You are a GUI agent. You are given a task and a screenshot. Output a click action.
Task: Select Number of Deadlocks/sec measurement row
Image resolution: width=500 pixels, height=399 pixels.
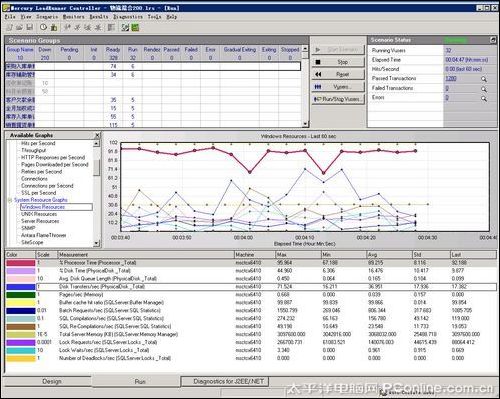click(x=251, y=358)
